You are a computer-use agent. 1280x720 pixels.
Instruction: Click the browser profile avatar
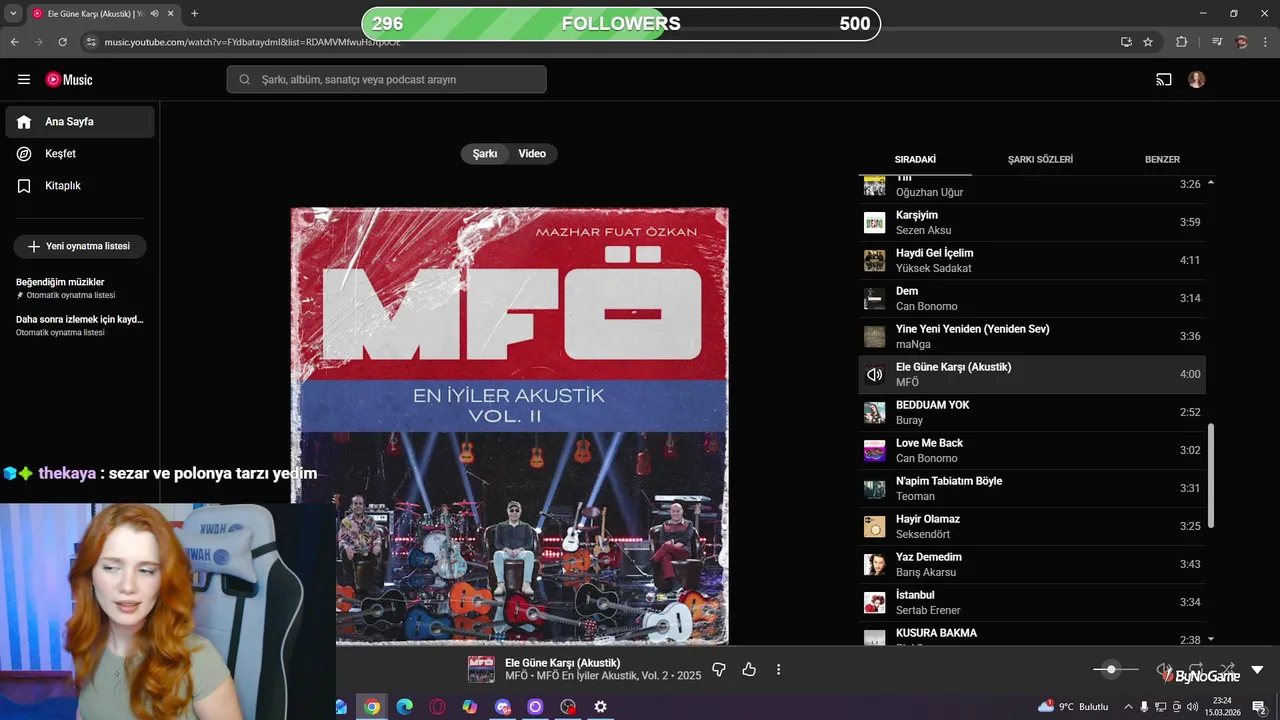[1242, 42]
